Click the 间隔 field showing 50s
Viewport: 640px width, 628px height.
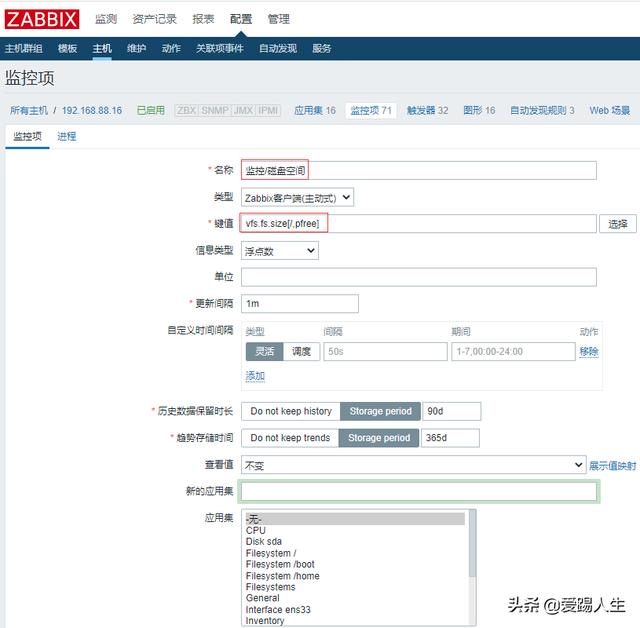tap(386, 351)
